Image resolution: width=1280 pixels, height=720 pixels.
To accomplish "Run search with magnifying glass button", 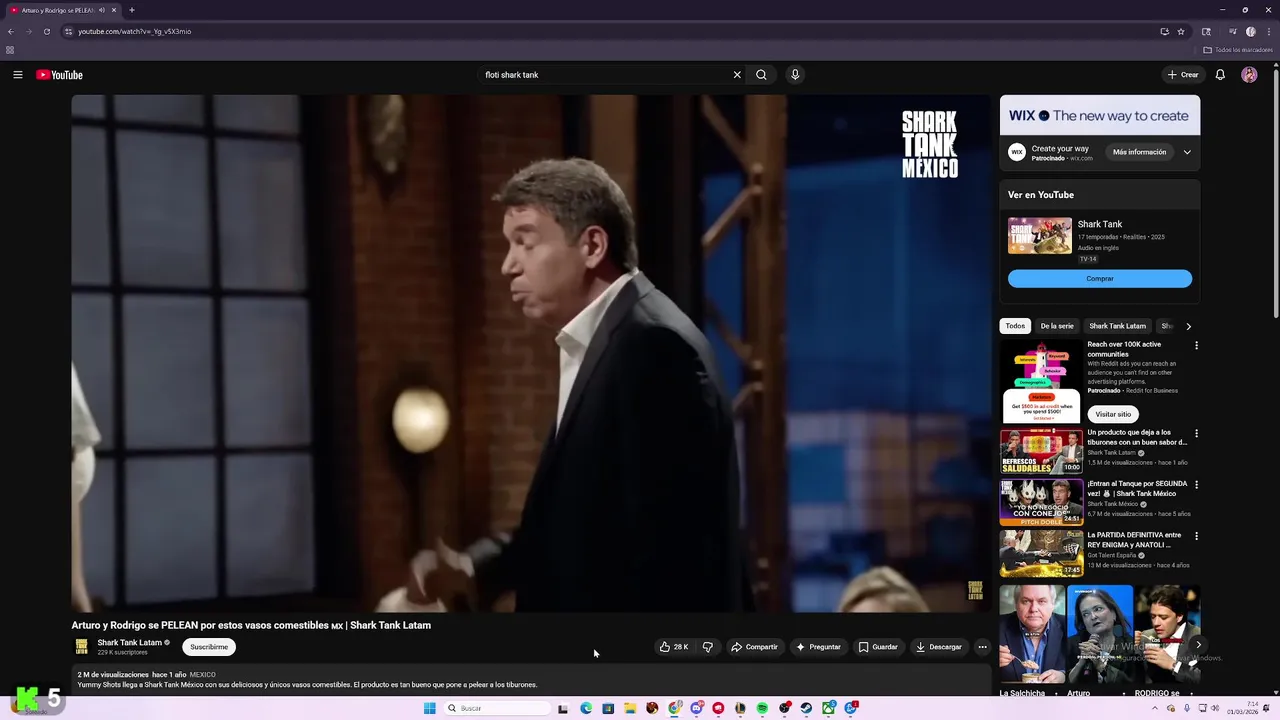I will 761,75.
